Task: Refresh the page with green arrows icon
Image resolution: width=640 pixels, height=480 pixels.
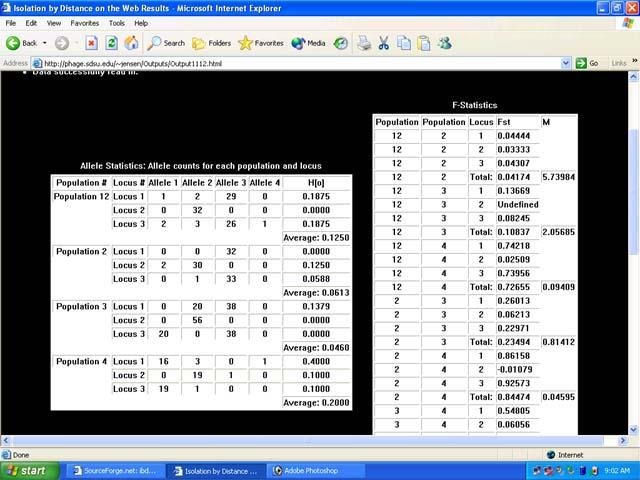Action: point(111,43)
